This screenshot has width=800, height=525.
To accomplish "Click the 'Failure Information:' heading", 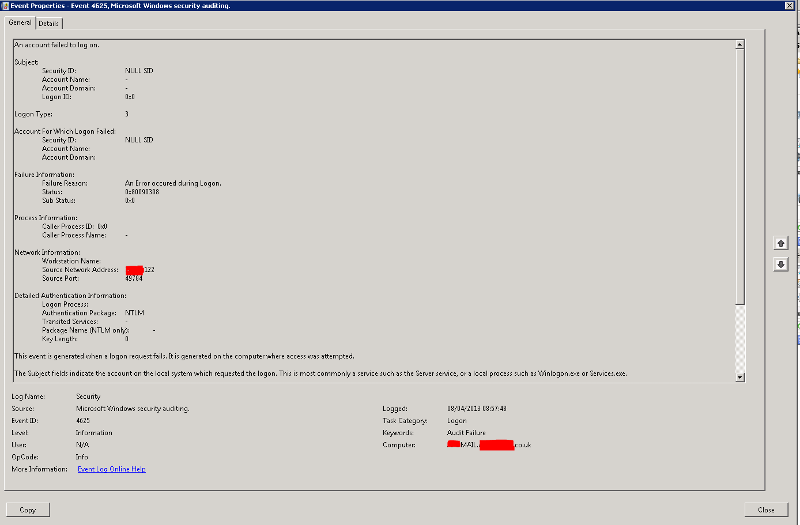I will [x=44, y=174].
